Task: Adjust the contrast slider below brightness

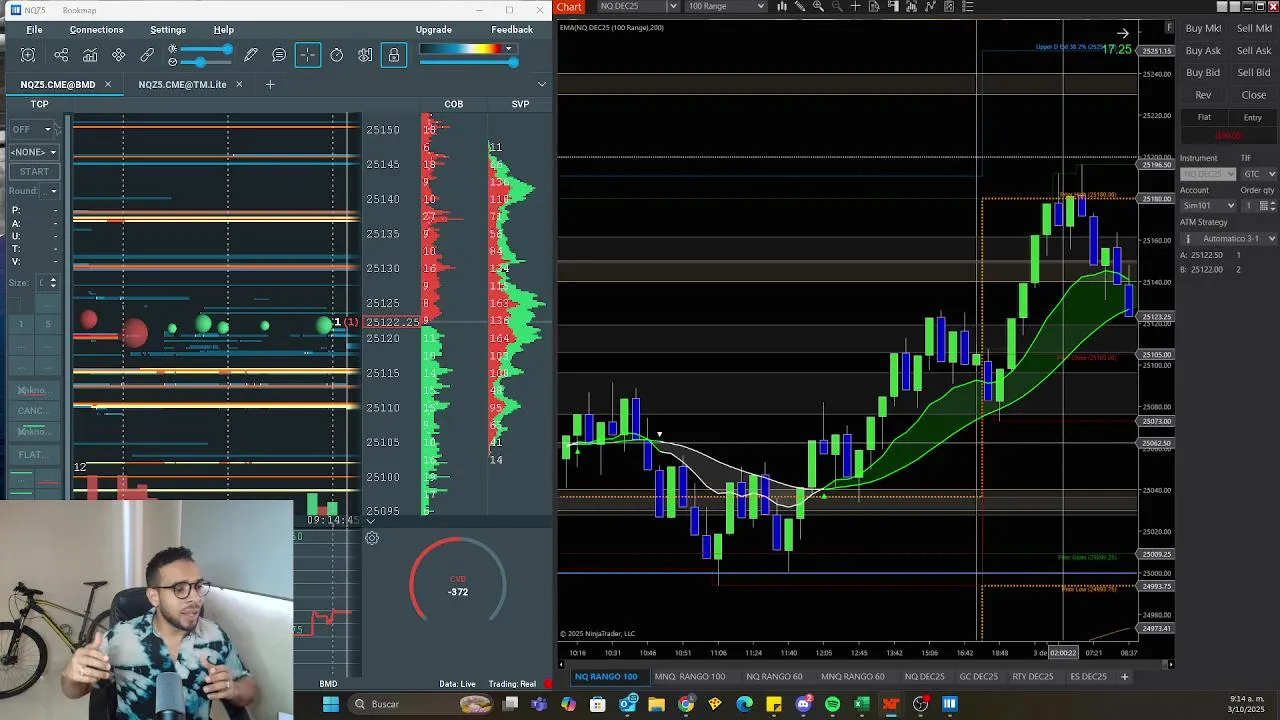Action: [x=204, y=62]
